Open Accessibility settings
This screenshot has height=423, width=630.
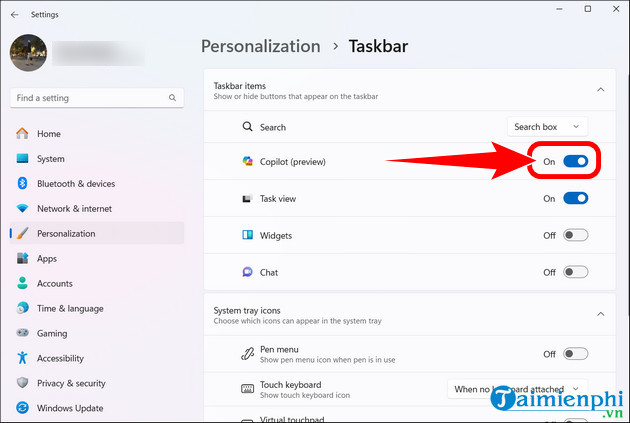pos(60,358)
